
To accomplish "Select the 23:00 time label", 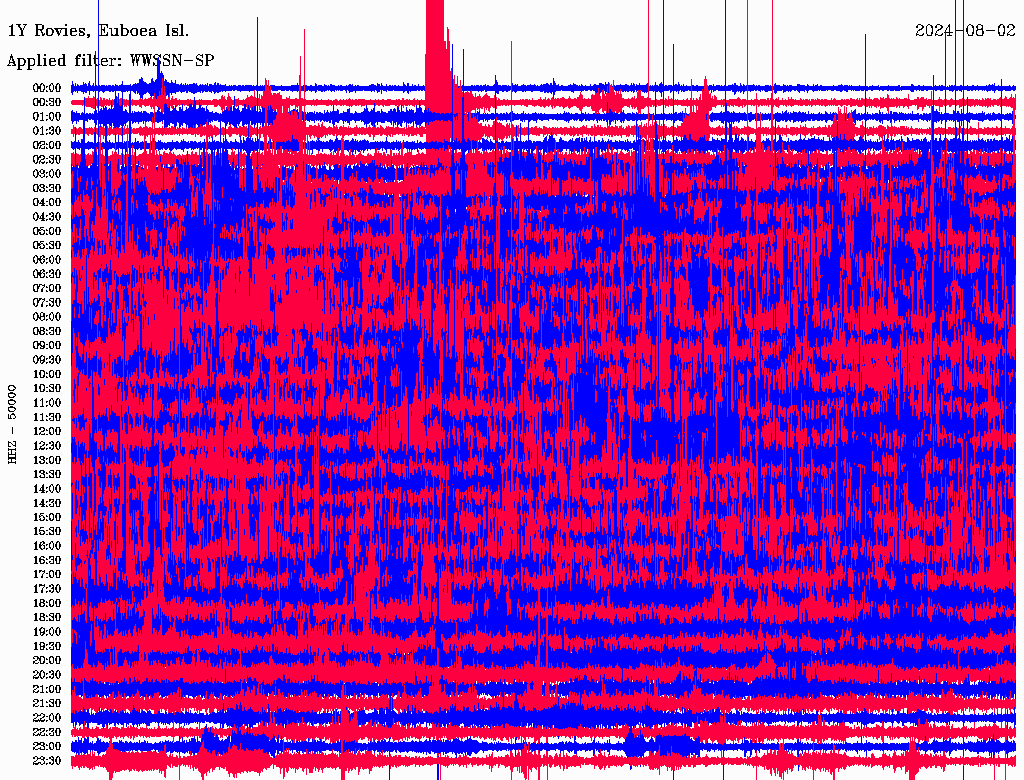I will [47, 747].
